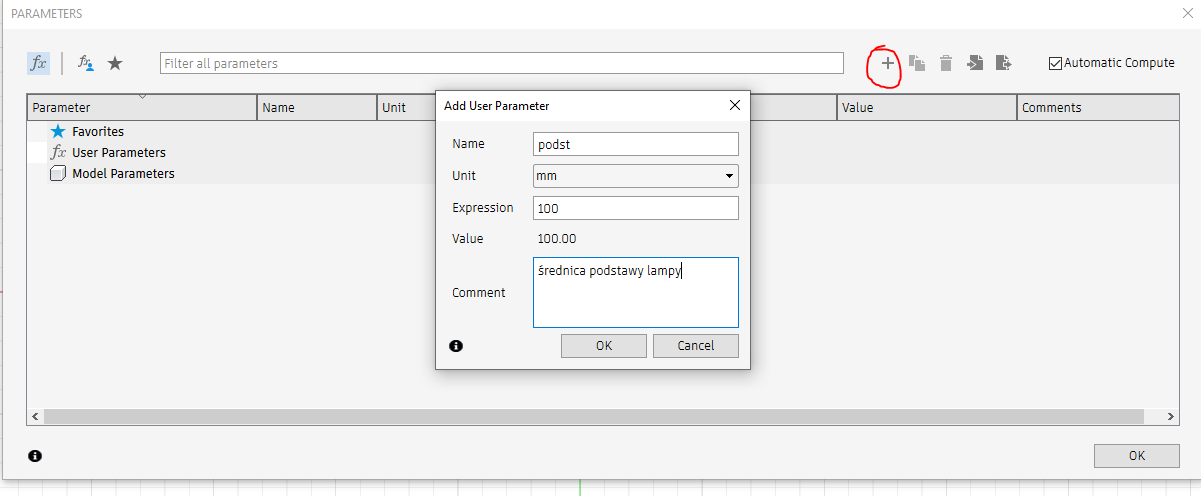The image size is (1201, 496).
Task: Click the info icon in Add User Parameter dialog
Action: tap(456, 346)
